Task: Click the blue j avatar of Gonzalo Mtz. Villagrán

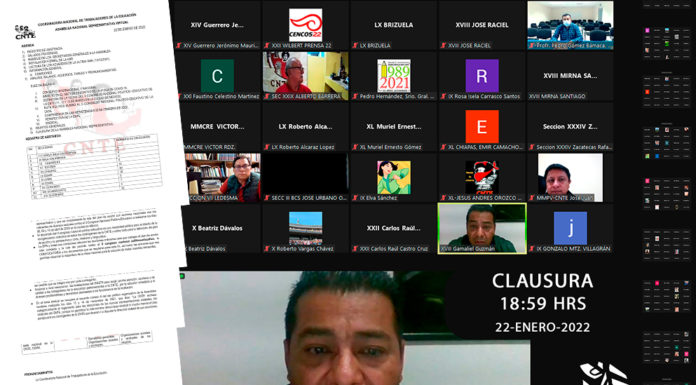Action: 570,228
